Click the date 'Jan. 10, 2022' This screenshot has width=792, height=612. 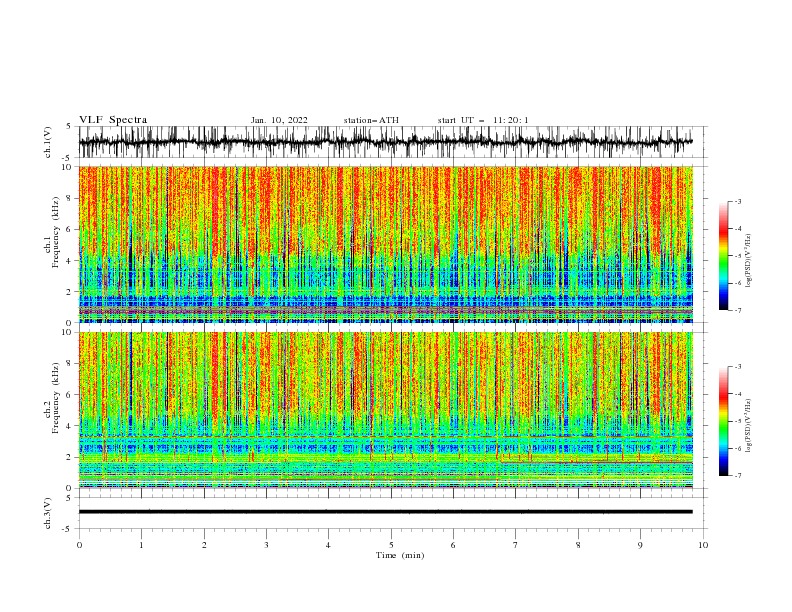279,120
